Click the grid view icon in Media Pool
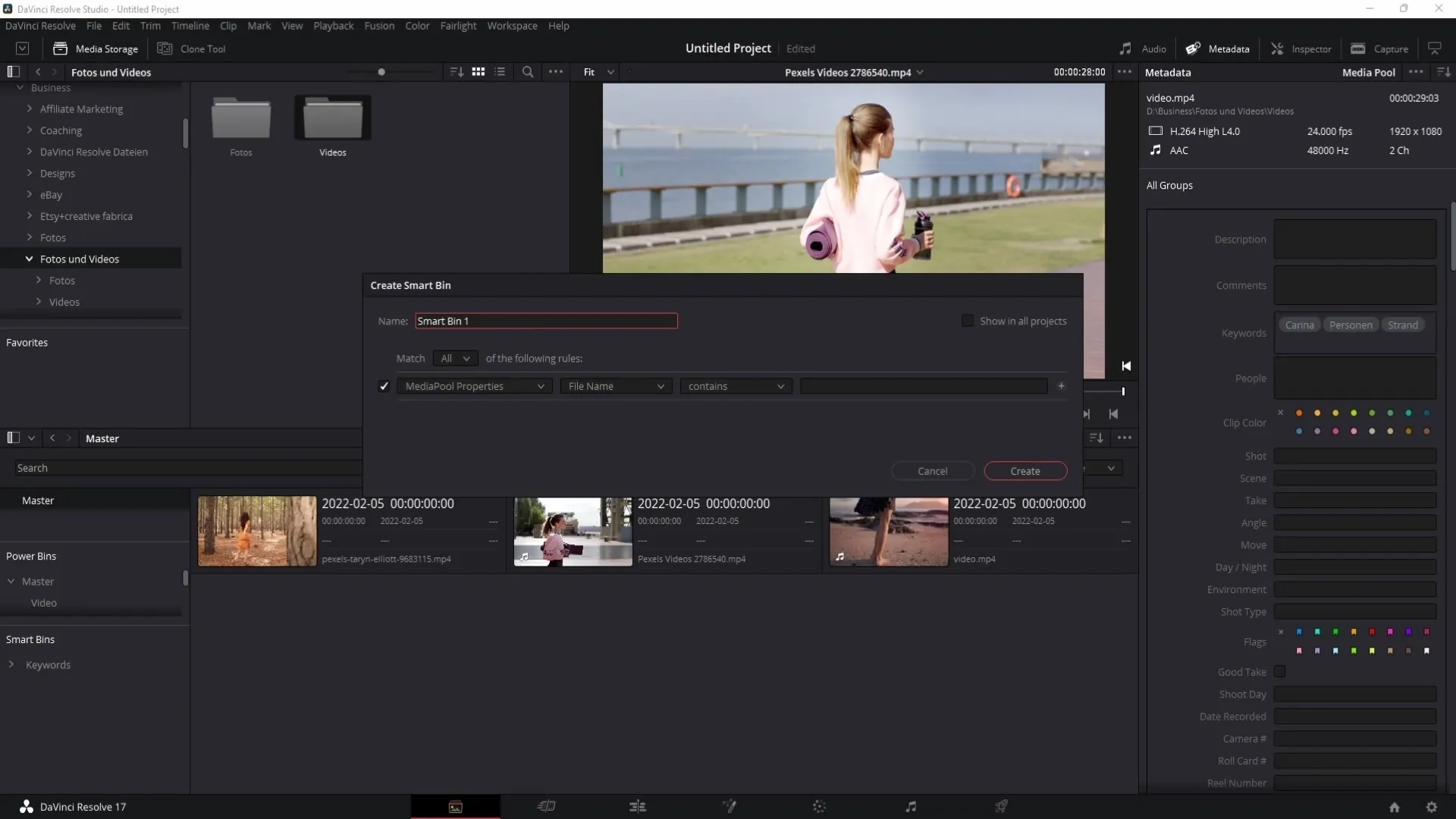Image resolution: width=1456 pixels, height=819 pixels. (478, 71)
